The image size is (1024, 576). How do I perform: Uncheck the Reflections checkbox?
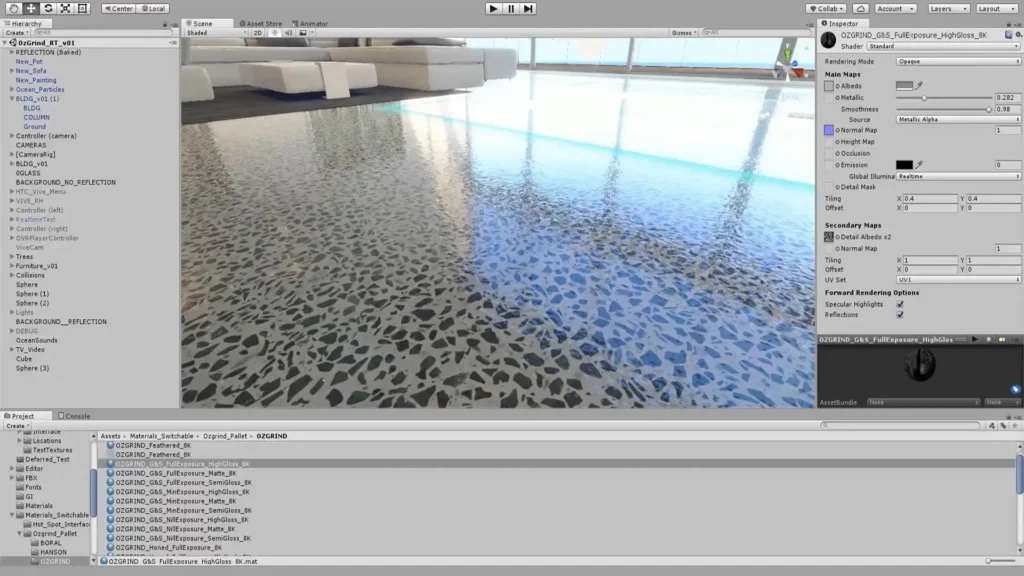(x=900, y=315)
